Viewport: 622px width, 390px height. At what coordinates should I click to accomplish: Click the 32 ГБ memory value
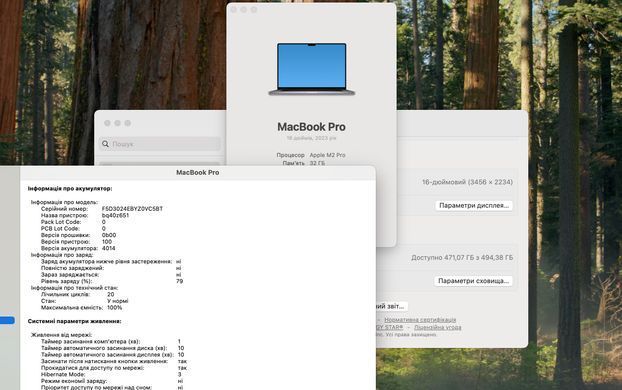tap(317, 163)
